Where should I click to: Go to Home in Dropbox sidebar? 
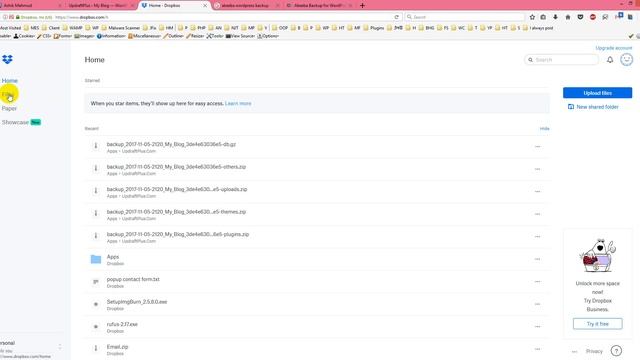[10, 80]
